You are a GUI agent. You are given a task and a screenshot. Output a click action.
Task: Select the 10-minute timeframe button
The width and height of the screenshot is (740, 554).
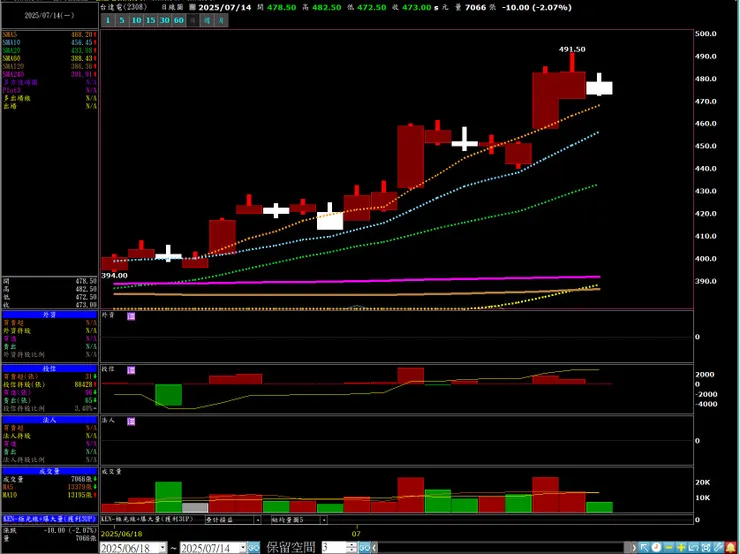click(x=136, y=20)
